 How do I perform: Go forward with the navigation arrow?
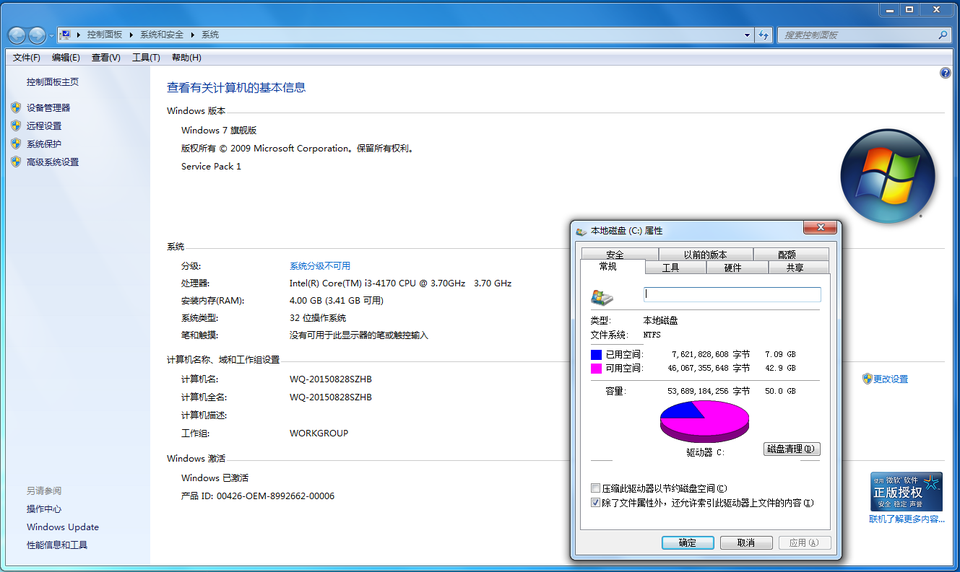tap(37, 36)
